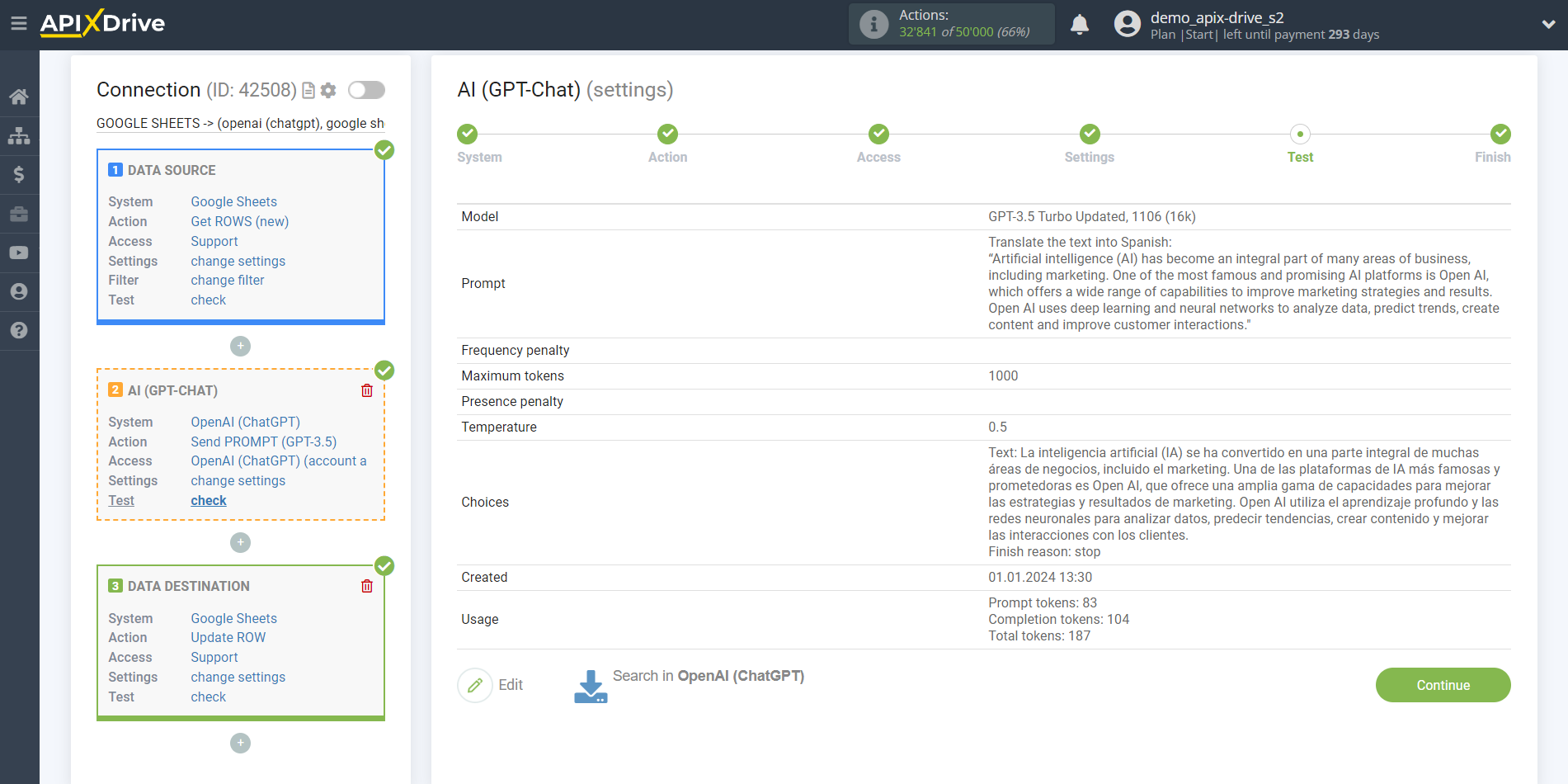Click check link in Data Source
This screenshot has width=1568, height=784.
208,300
